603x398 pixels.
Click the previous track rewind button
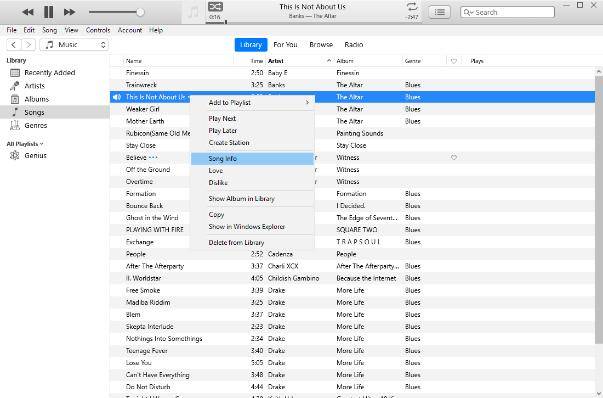tap(28, 12)
